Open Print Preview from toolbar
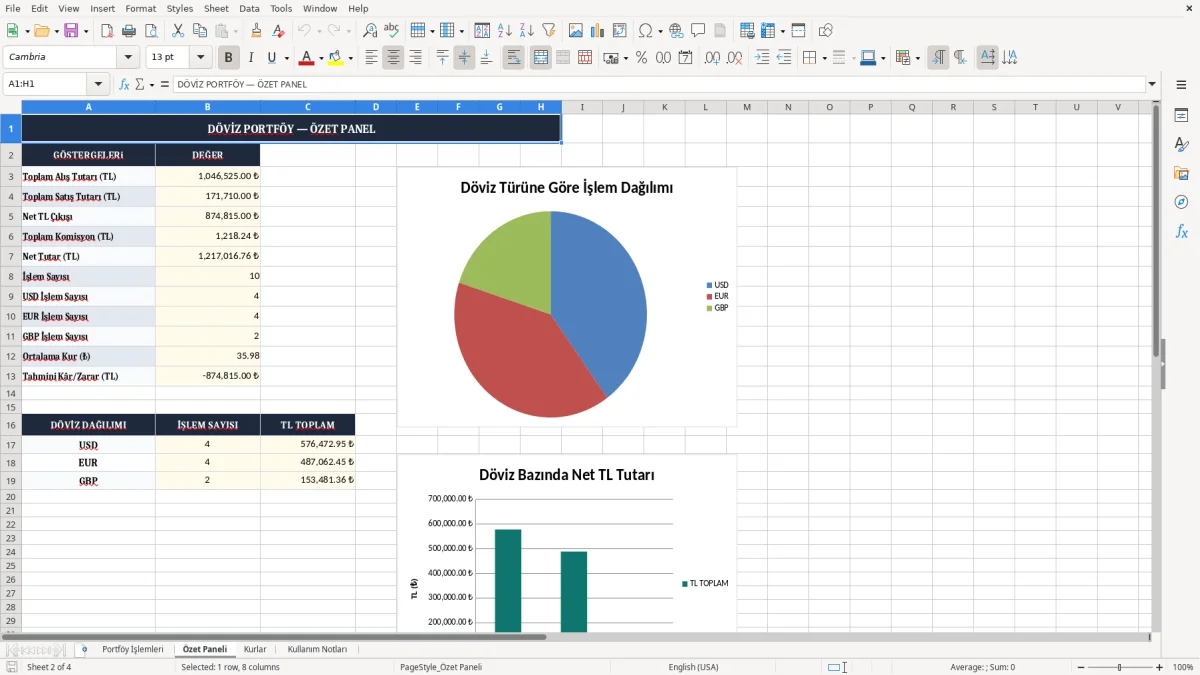Screen dimensions: 1200x675 [x=150, y=31]
